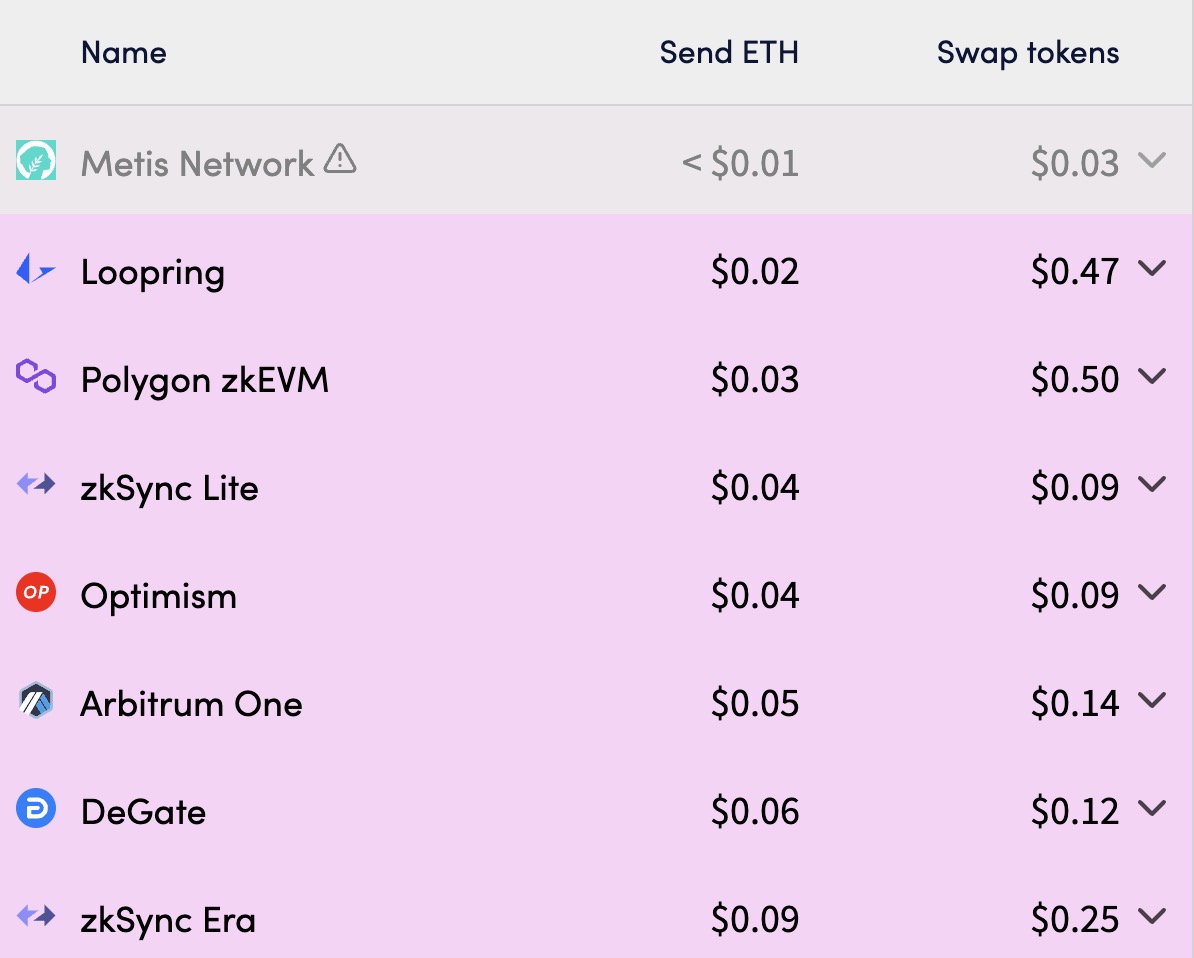Open the Optimism row dropdown chevron
This screenshot has height=958, width=1194.
[1152, 593]
